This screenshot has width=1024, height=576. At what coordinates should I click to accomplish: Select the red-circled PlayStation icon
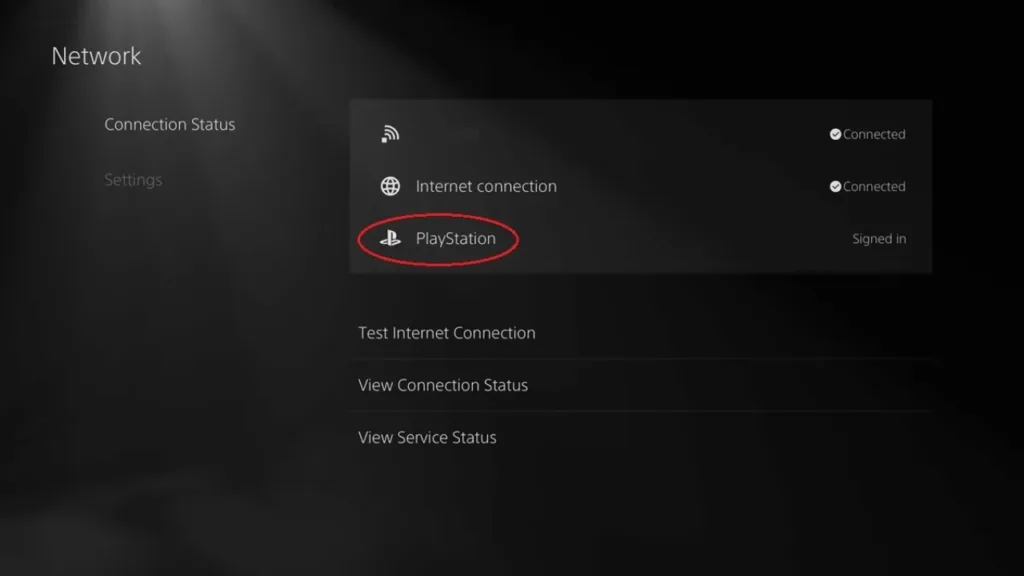pos(391,238)
